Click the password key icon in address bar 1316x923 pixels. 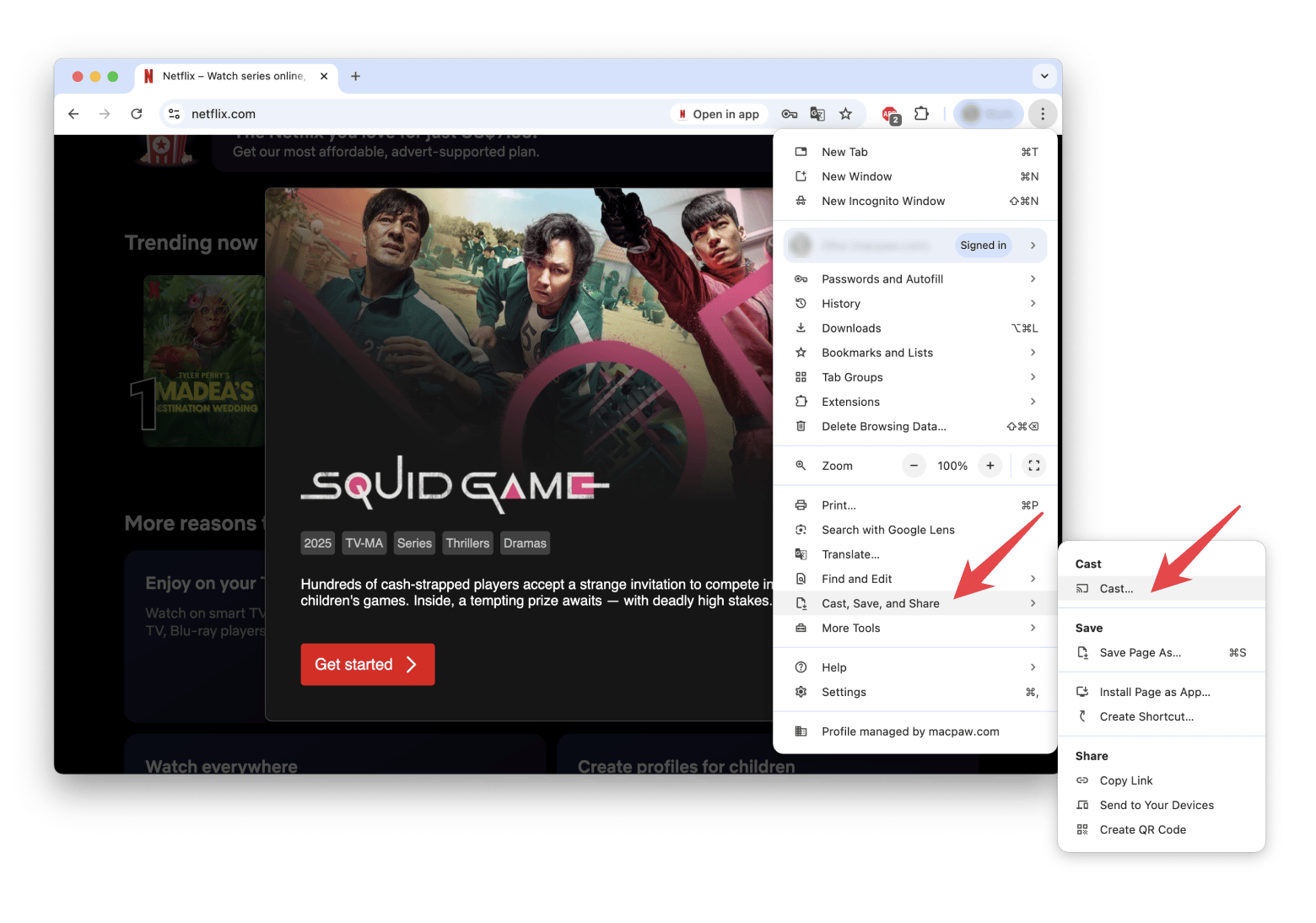[x=790, y=114]
